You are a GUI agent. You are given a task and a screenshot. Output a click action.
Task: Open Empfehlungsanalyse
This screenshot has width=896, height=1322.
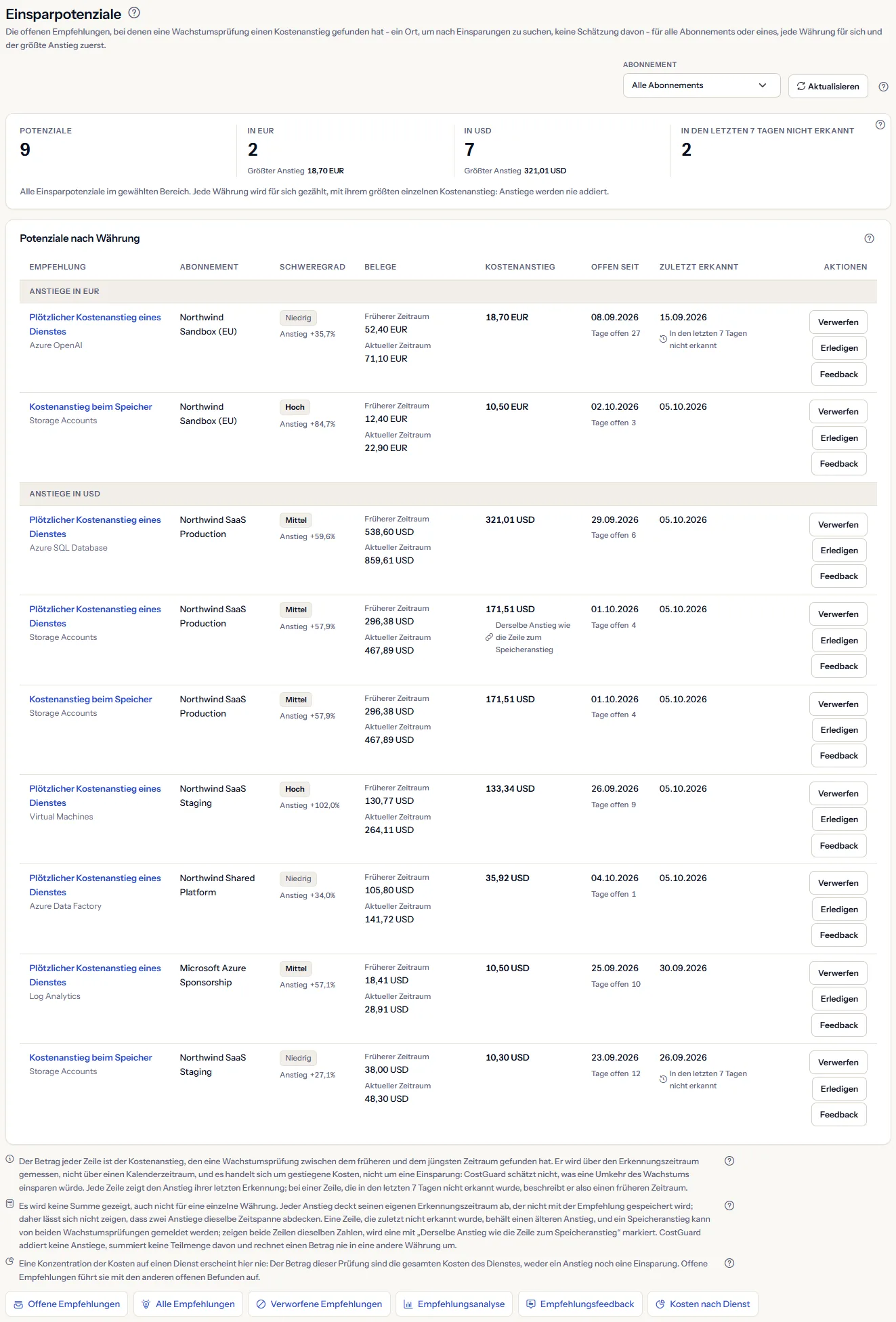click(x=454, y=1304)
